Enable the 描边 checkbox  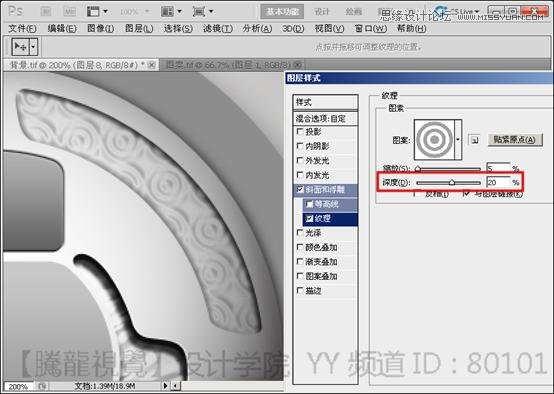(300, 290)
